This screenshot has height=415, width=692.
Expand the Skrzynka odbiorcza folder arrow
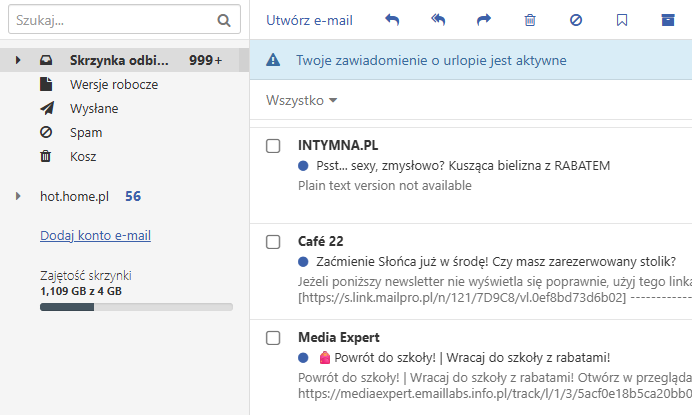click(x=18, y=60)
